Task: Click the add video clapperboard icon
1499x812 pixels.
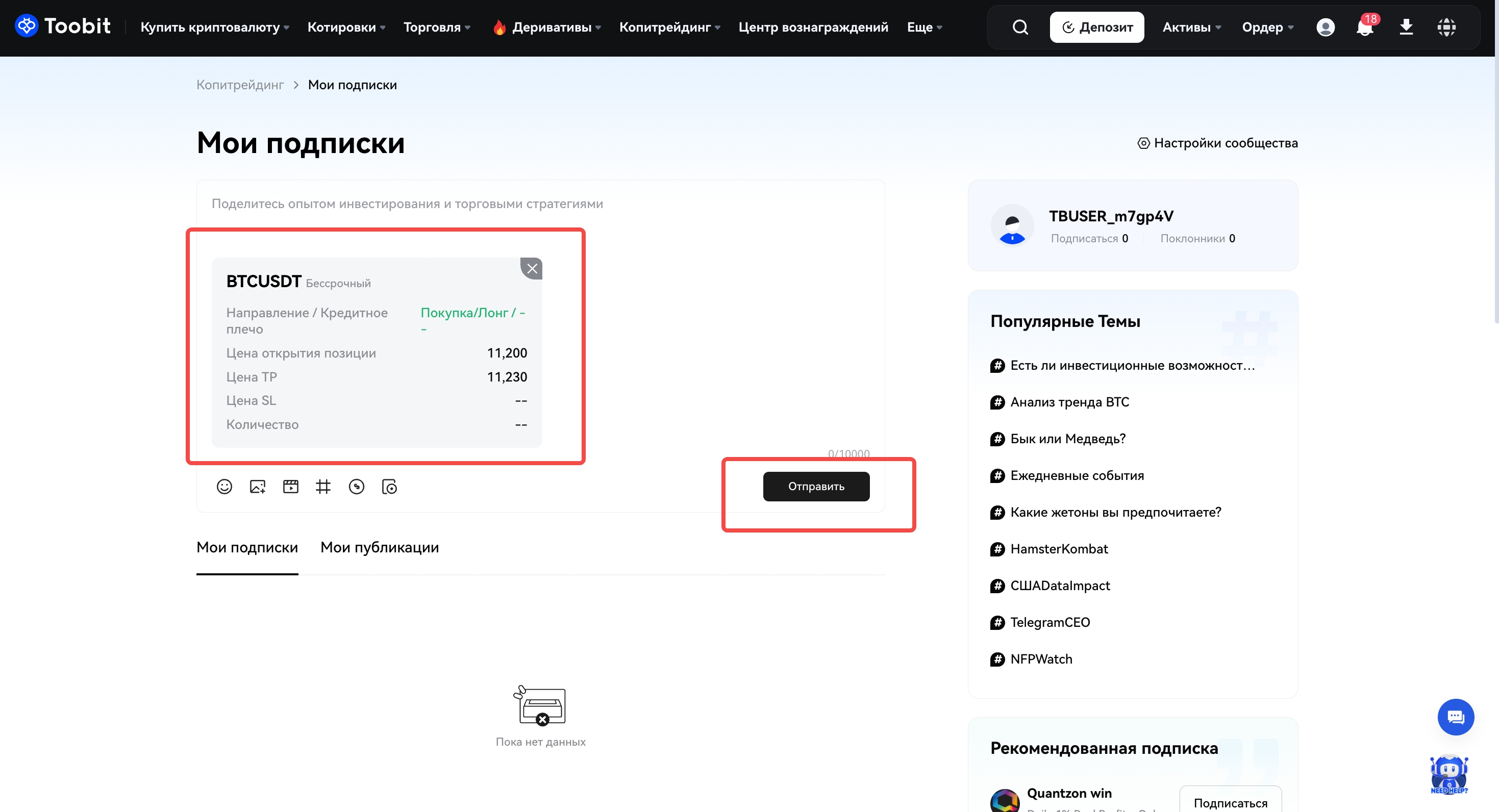Action: point(290,486)
